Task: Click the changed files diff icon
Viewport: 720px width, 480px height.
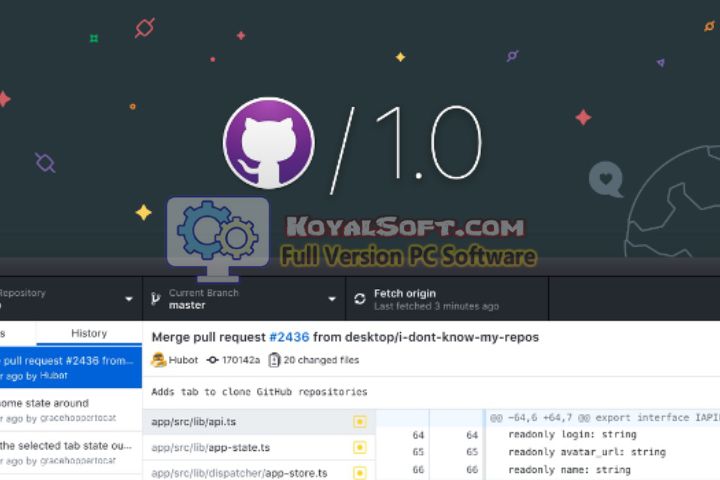Action: [274, 360]
